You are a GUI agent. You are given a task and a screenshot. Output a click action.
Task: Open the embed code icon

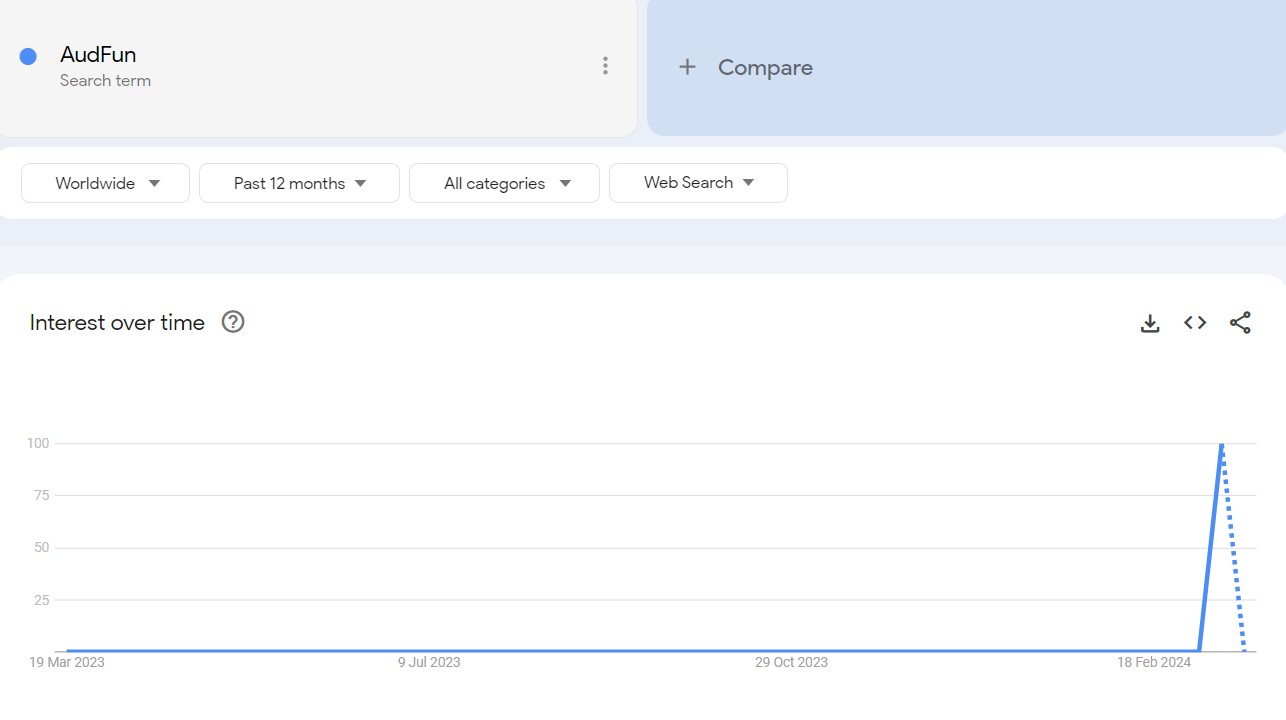point(1195,323)
